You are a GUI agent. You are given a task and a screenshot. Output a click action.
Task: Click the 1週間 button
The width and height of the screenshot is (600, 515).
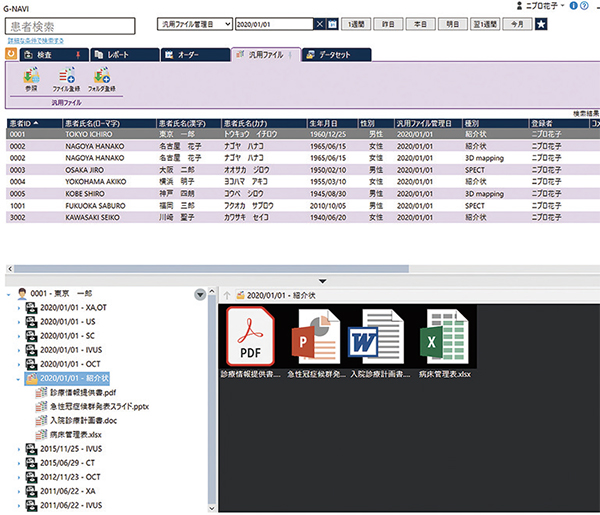click(x=357, y=23)
